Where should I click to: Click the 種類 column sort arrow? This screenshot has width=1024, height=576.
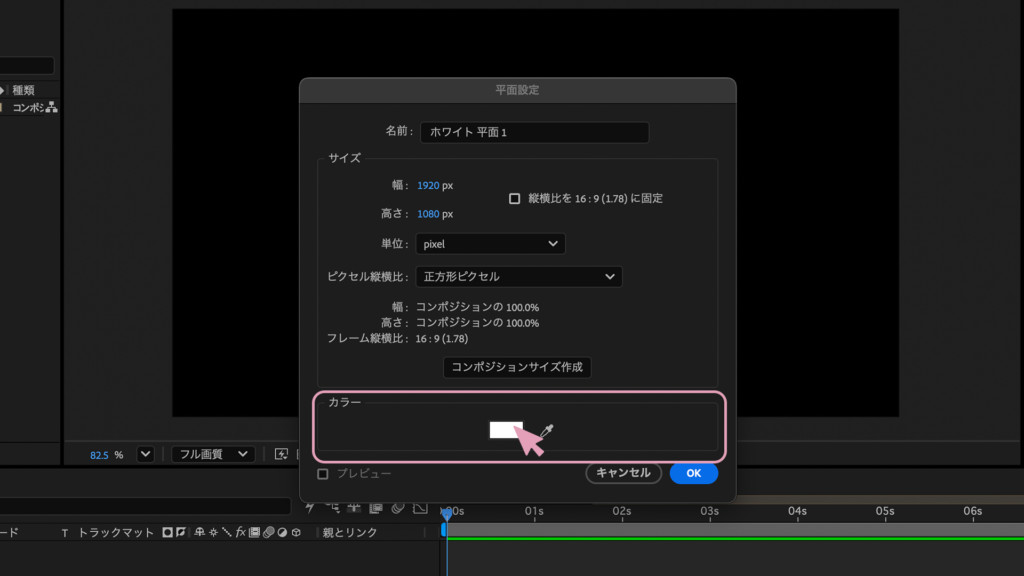click(2, 90)
